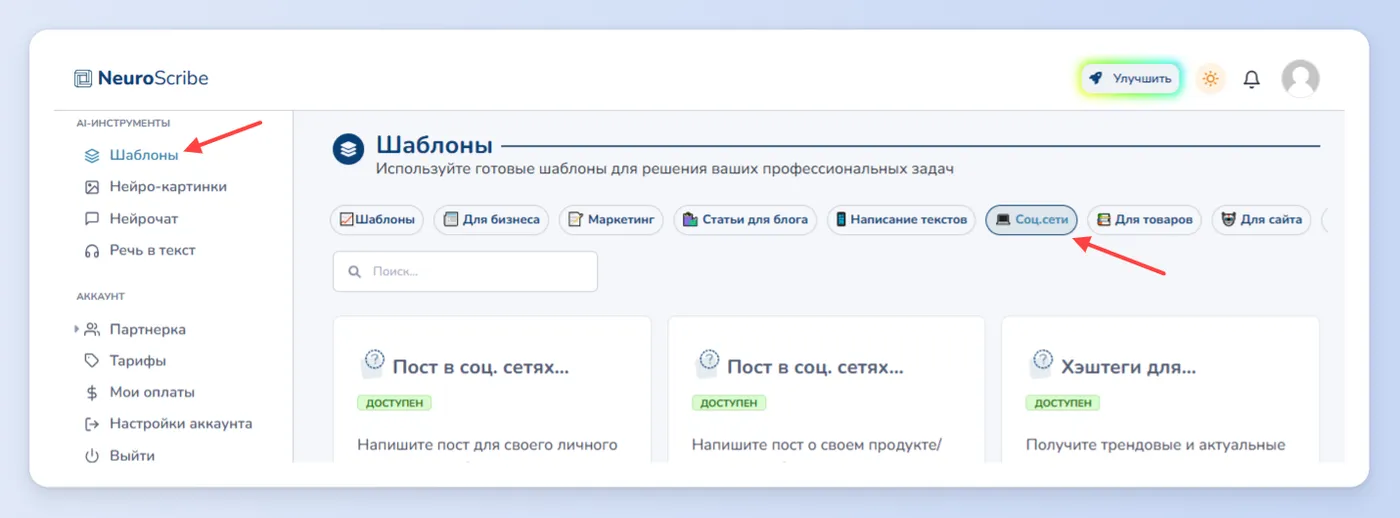The width and height of the screenshot is (1400, 518).
Task: Click the magnifier icon in the search field
Action: click(354, 272)
